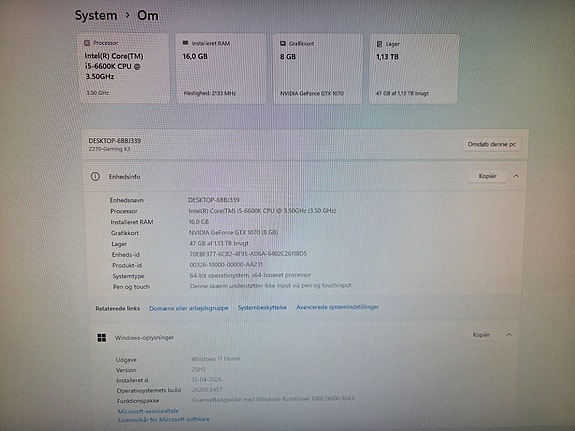Screen dimensions: 575x431
Task: Copy Windows info with the lower Kopiér button
Action: (481, 335)
